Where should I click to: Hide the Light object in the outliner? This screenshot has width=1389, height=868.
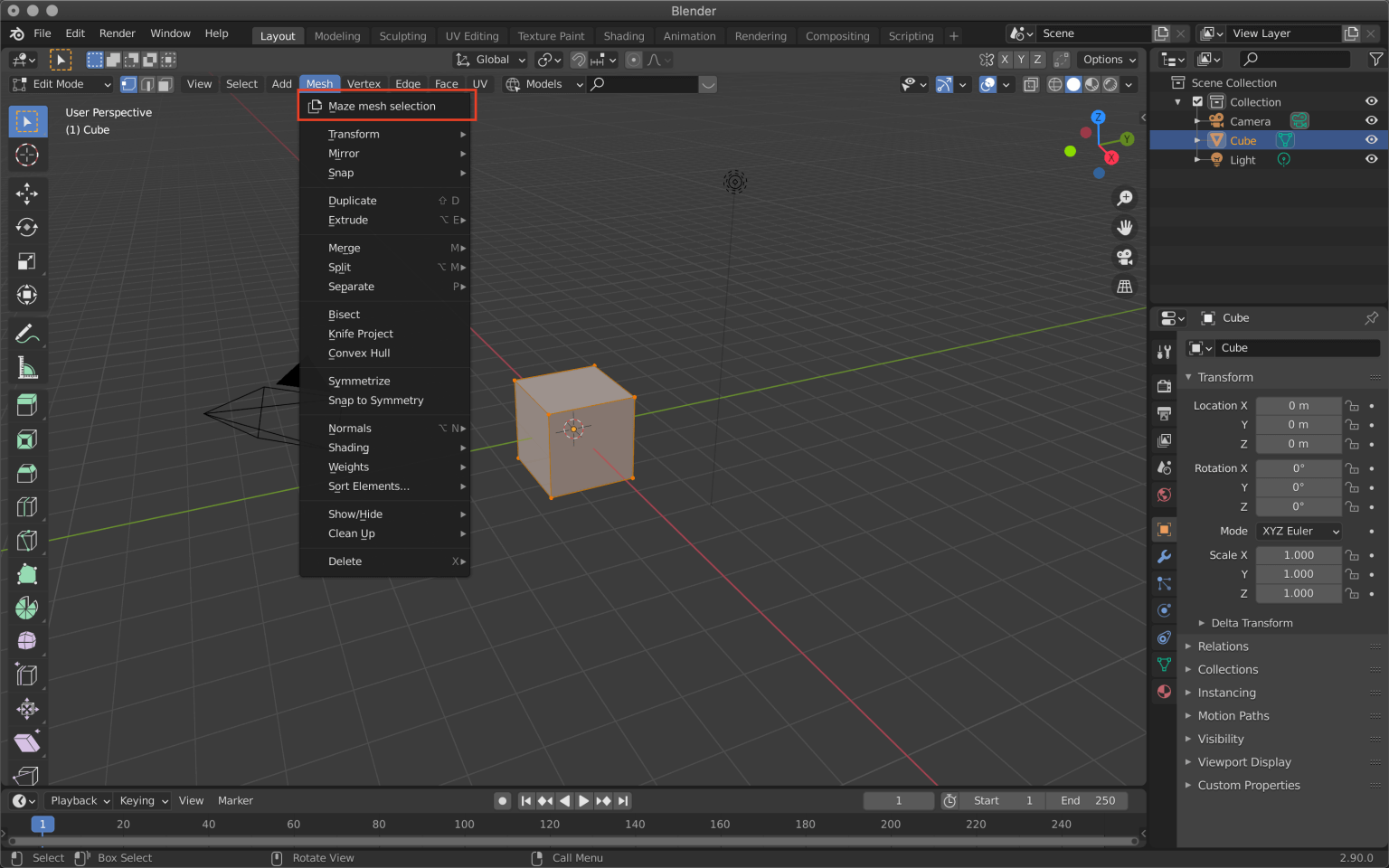point(1371,159)
